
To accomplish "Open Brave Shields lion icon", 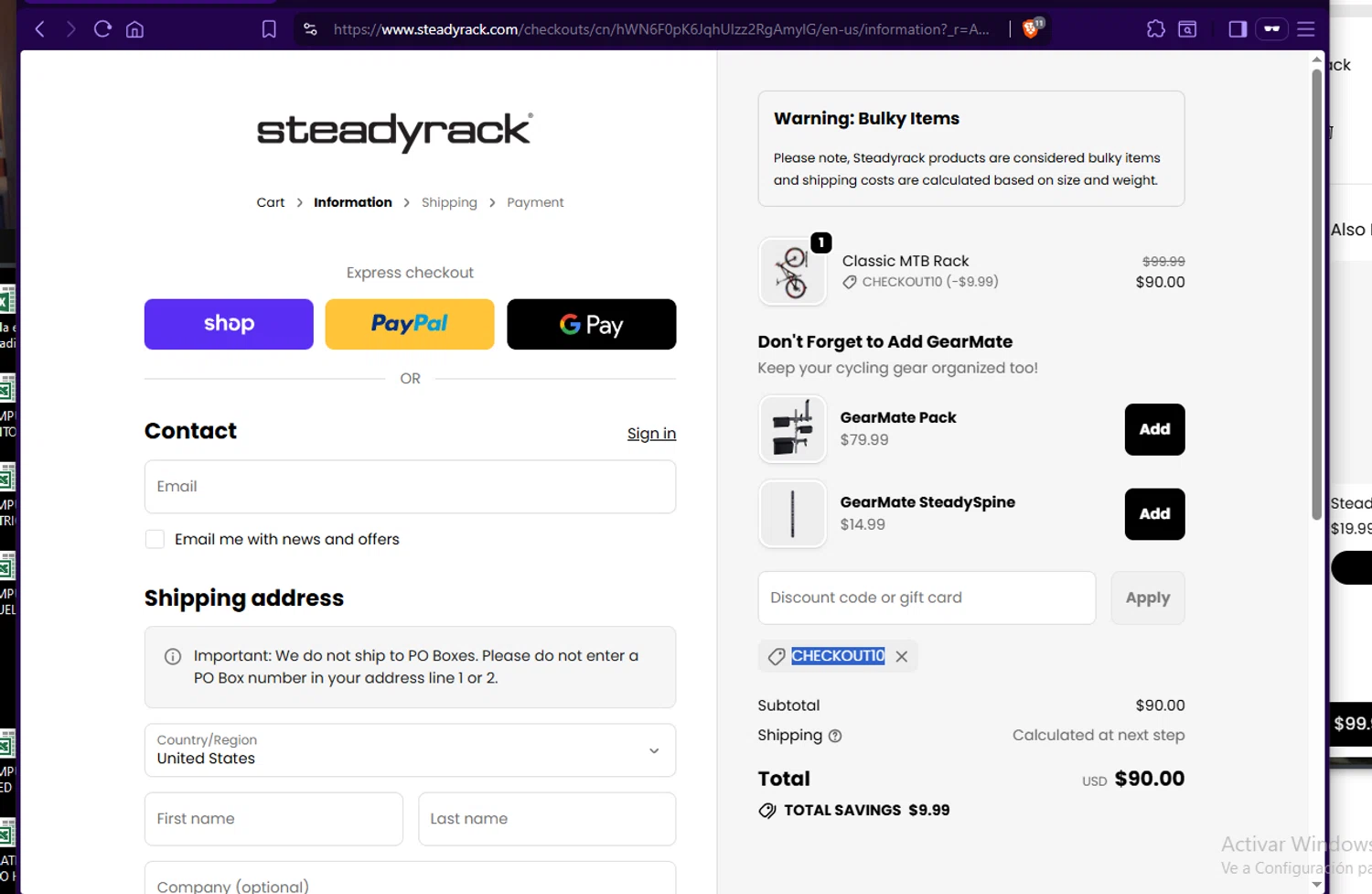I will [1032, 28].
